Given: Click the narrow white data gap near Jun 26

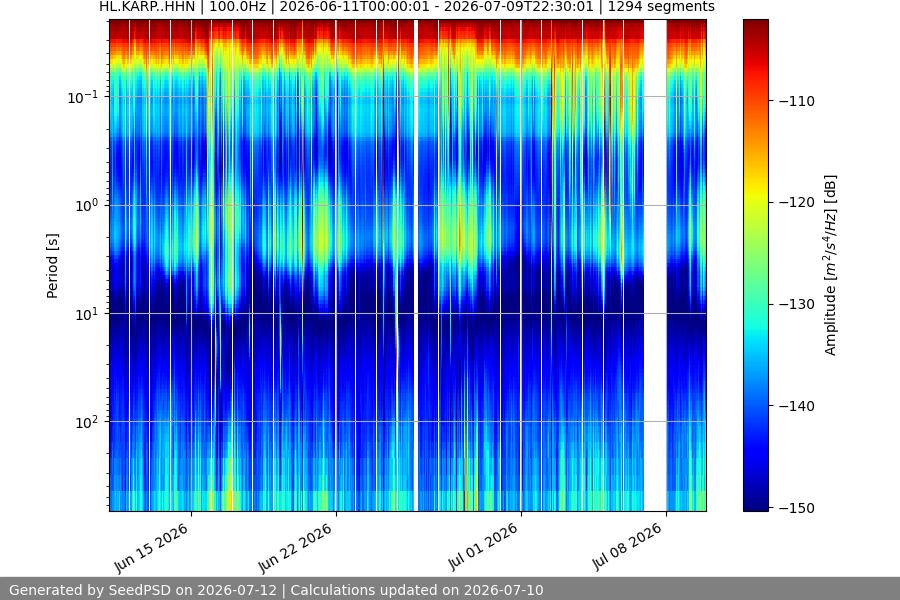Looking at the screenshot, I should [x=416, y=265].
